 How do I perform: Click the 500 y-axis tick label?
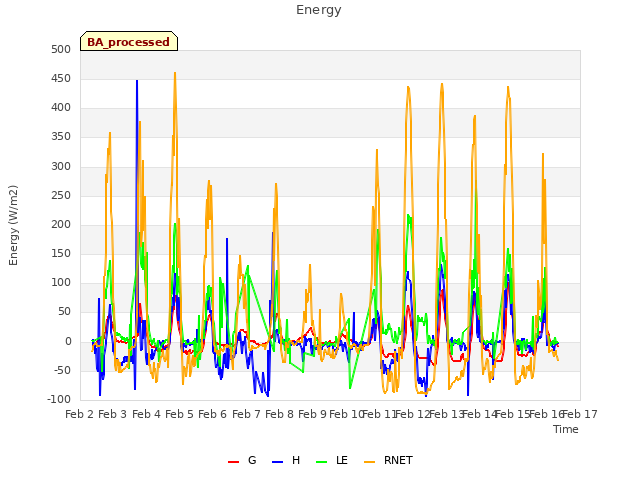coord(61,49)
